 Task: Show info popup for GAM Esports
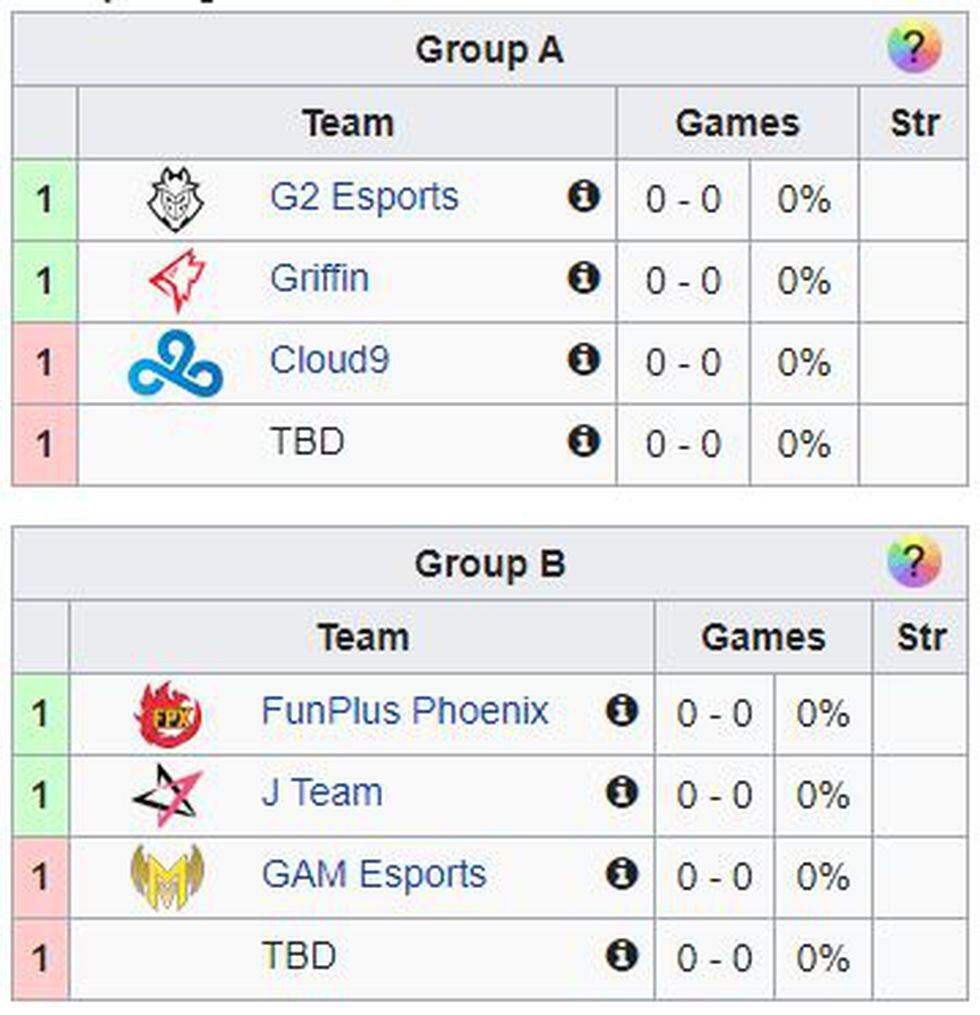click(x=621, y=875)
